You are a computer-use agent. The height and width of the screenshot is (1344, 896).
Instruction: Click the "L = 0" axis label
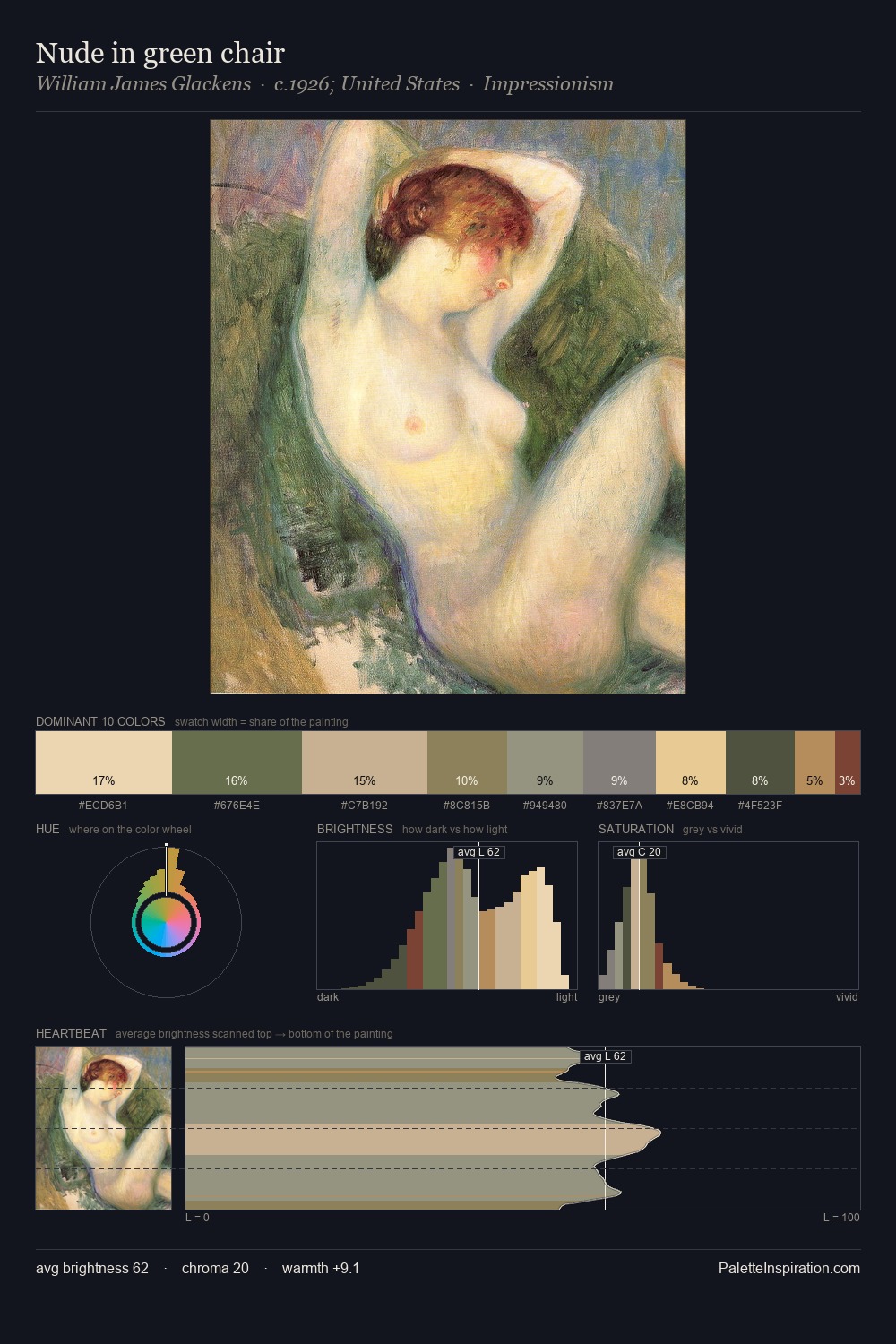point(197,1218)
